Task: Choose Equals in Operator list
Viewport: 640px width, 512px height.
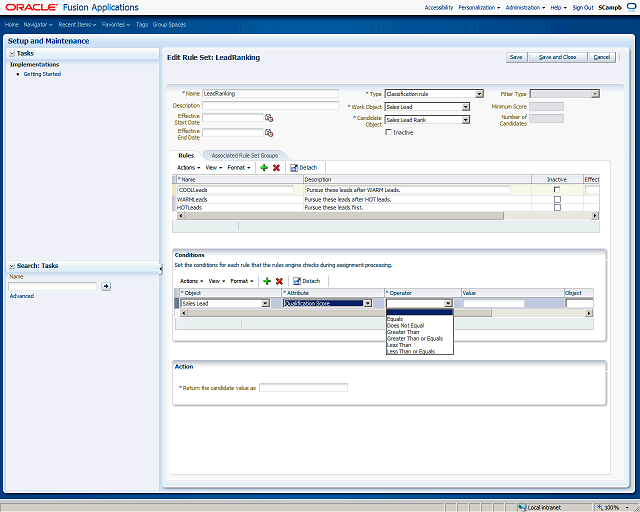Action: tap(395, 319)
